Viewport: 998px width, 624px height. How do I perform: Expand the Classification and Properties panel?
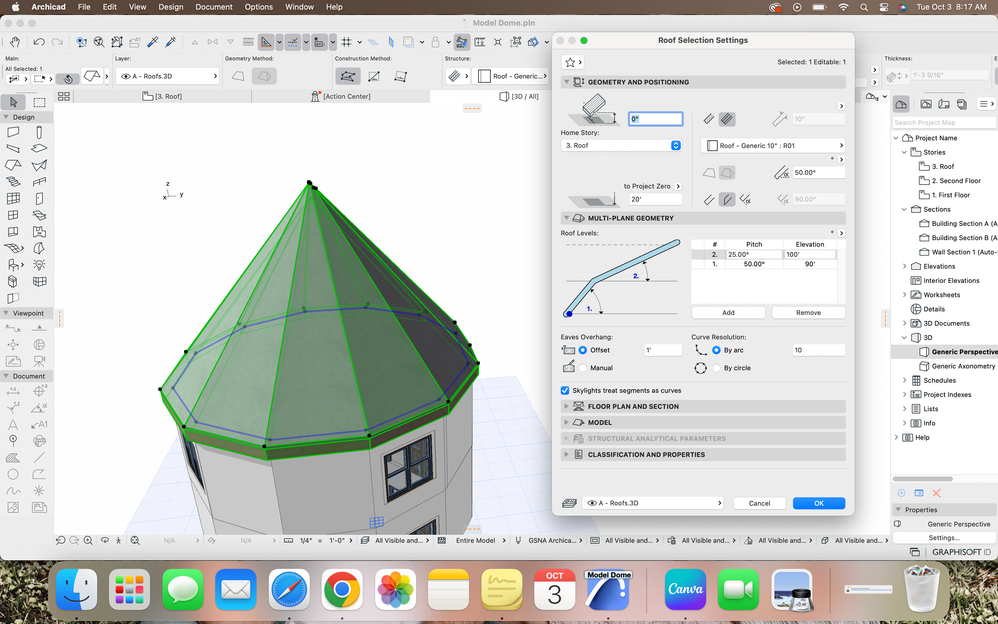pos(646,455)
